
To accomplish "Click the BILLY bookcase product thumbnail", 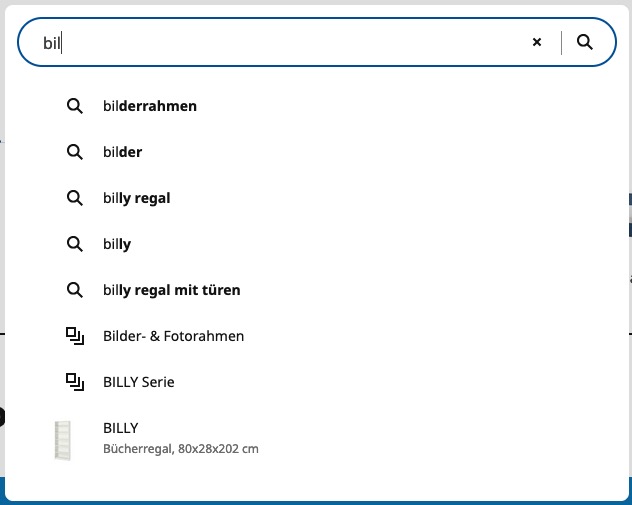I will [x=62, y=441].
